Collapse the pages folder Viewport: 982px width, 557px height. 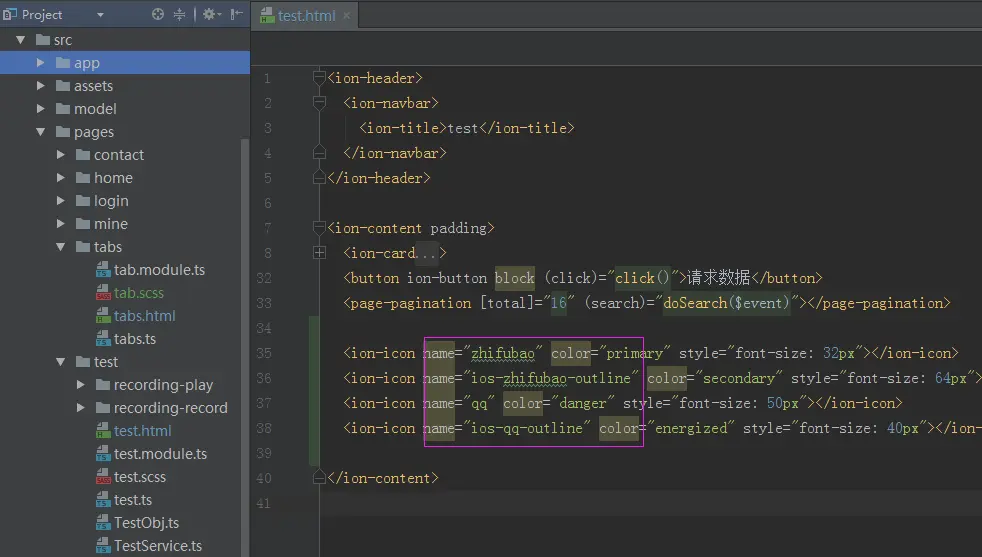point(41,132)
